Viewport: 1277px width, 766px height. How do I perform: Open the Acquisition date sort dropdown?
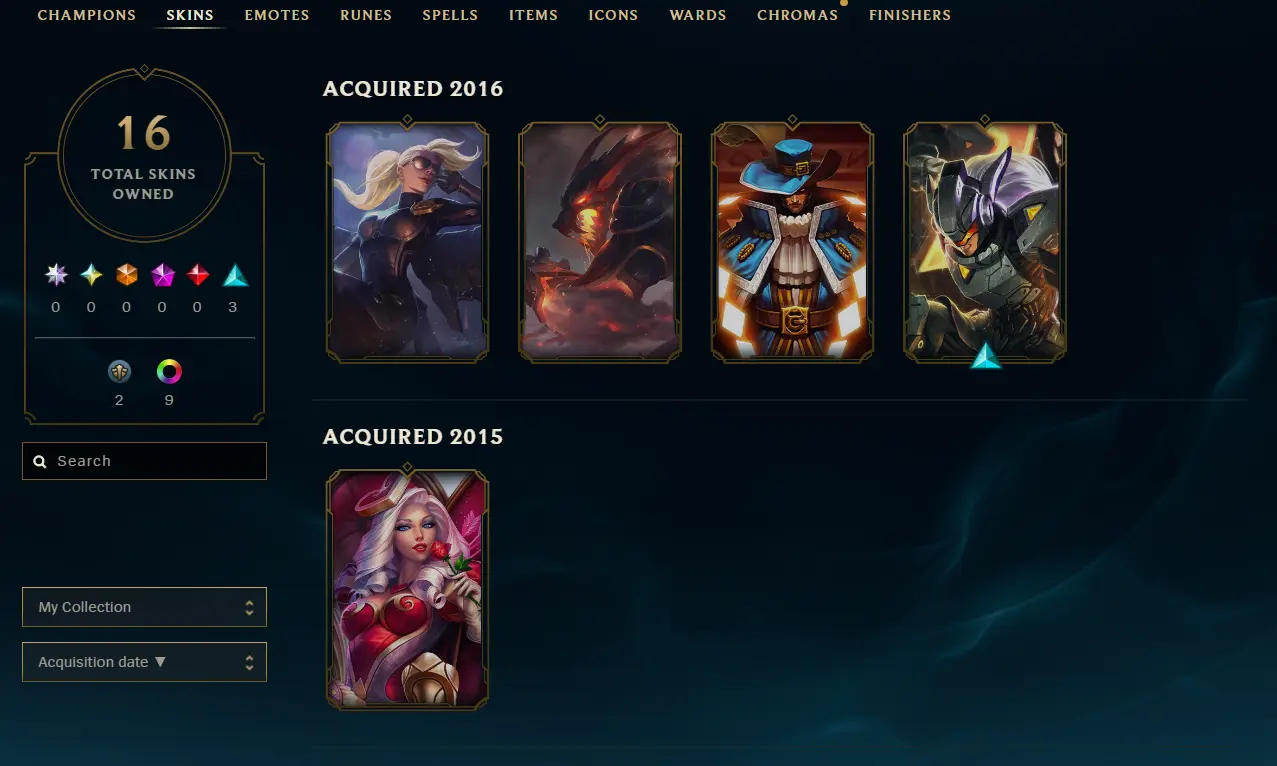pos(144,662)
